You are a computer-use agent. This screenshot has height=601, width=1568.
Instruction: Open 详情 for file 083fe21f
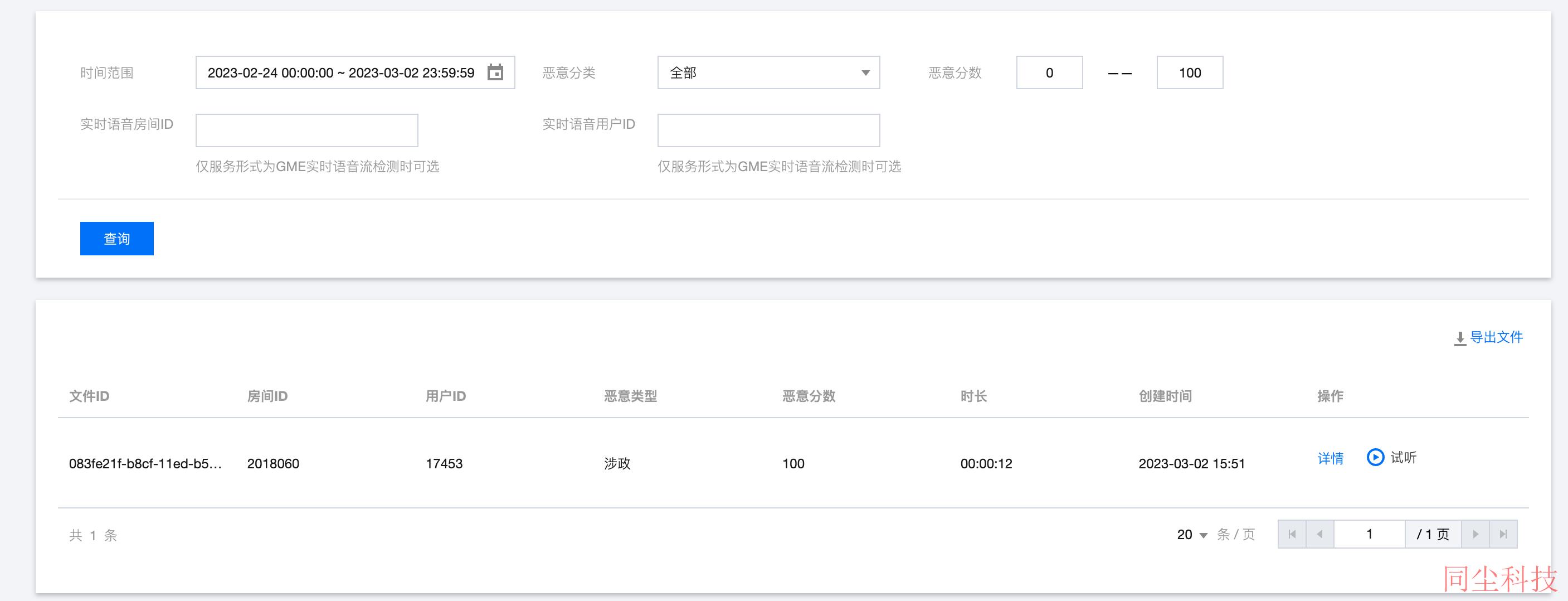1330,458
